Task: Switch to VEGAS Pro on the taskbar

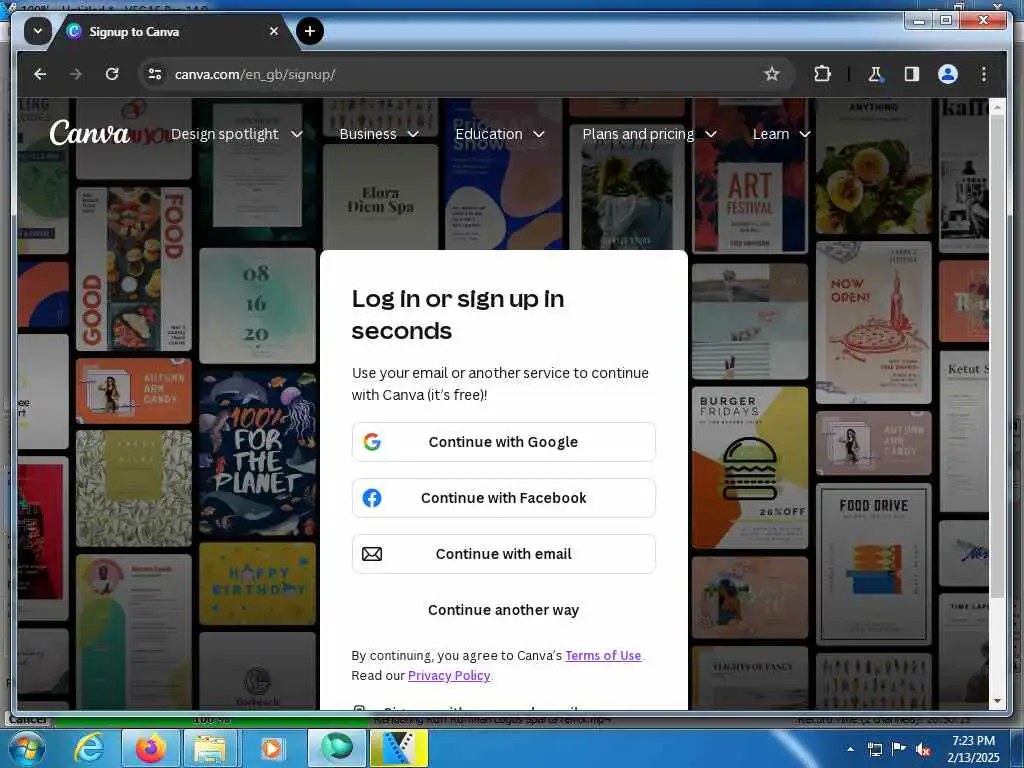Action: (x=399, y=749)
